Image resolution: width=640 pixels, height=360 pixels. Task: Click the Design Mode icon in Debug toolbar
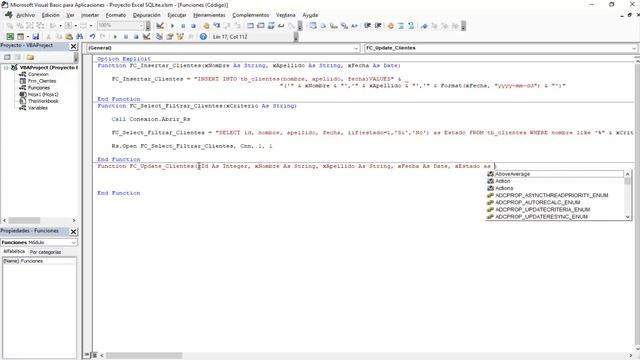pos(160,26)
